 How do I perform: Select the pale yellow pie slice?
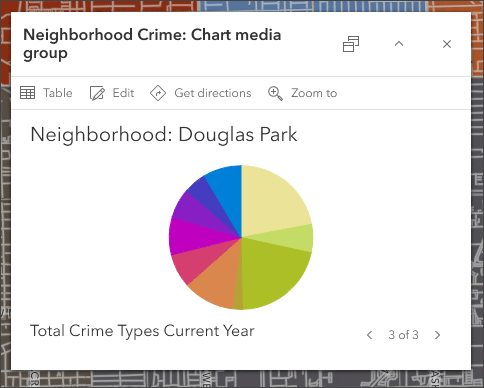[x=272, y=200]
